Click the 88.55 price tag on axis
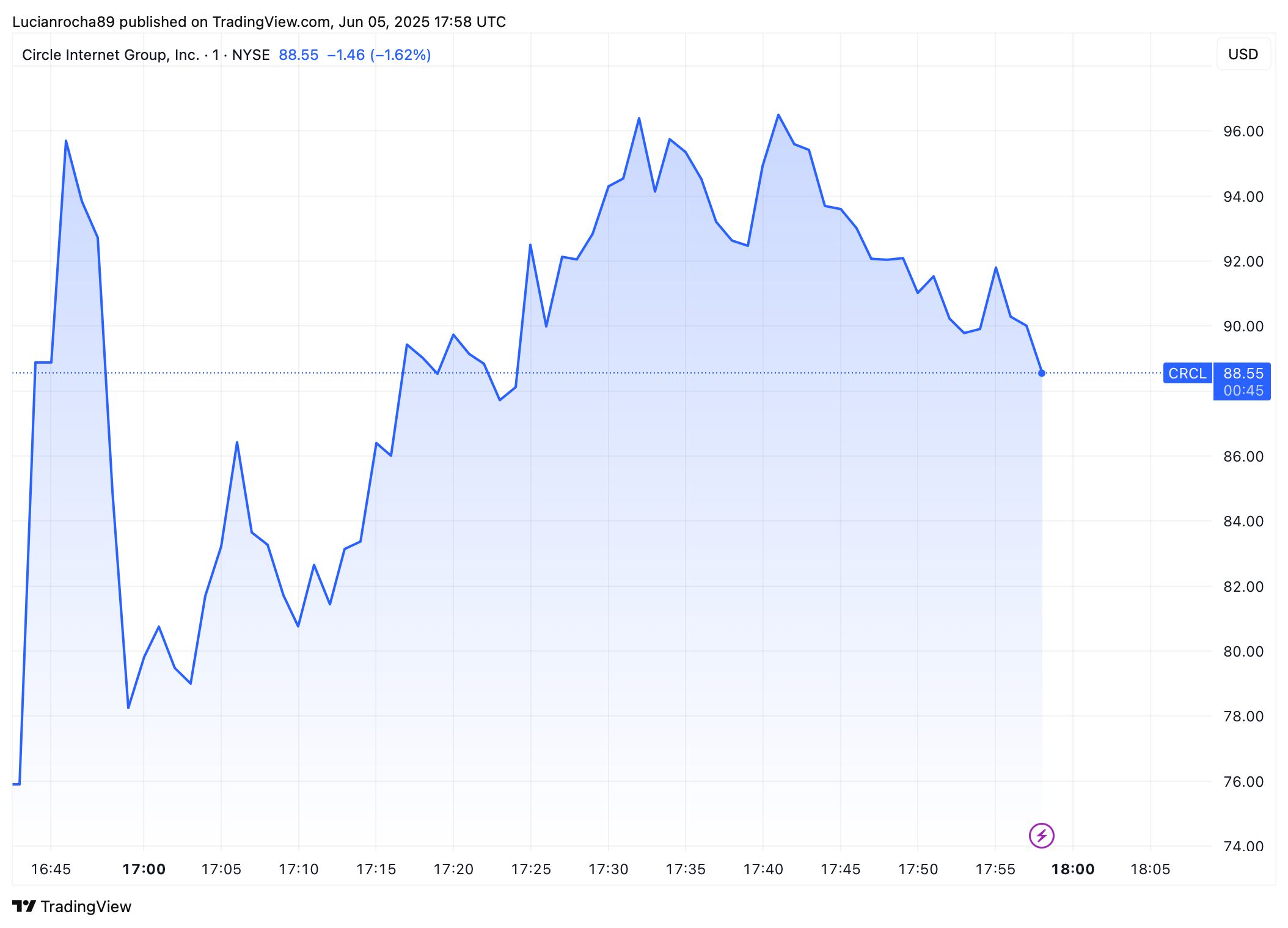The width and height of the screenshot is (1288, 928). (1243, 373)
